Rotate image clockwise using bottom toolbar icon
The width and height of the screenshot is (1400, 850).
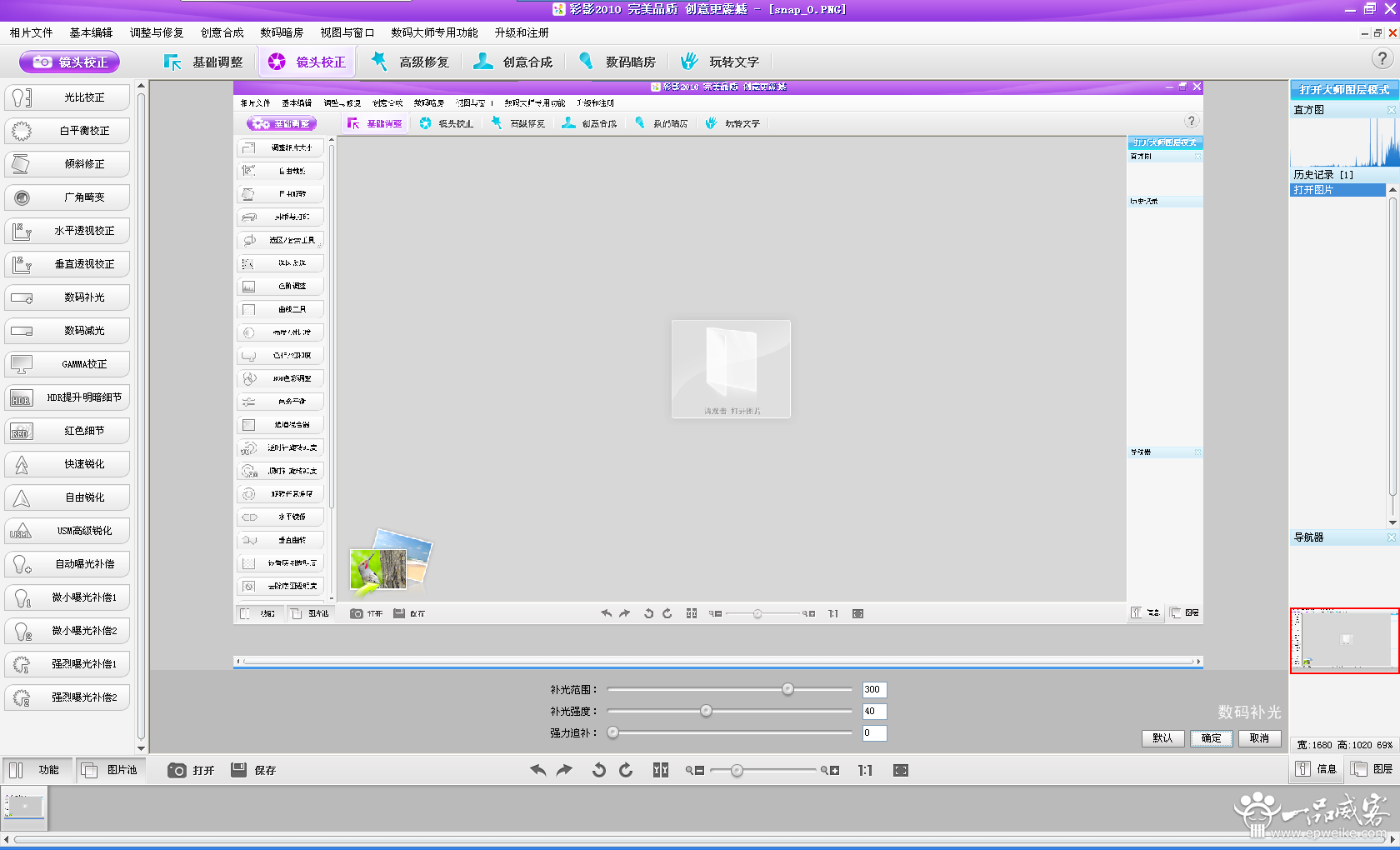626,770
